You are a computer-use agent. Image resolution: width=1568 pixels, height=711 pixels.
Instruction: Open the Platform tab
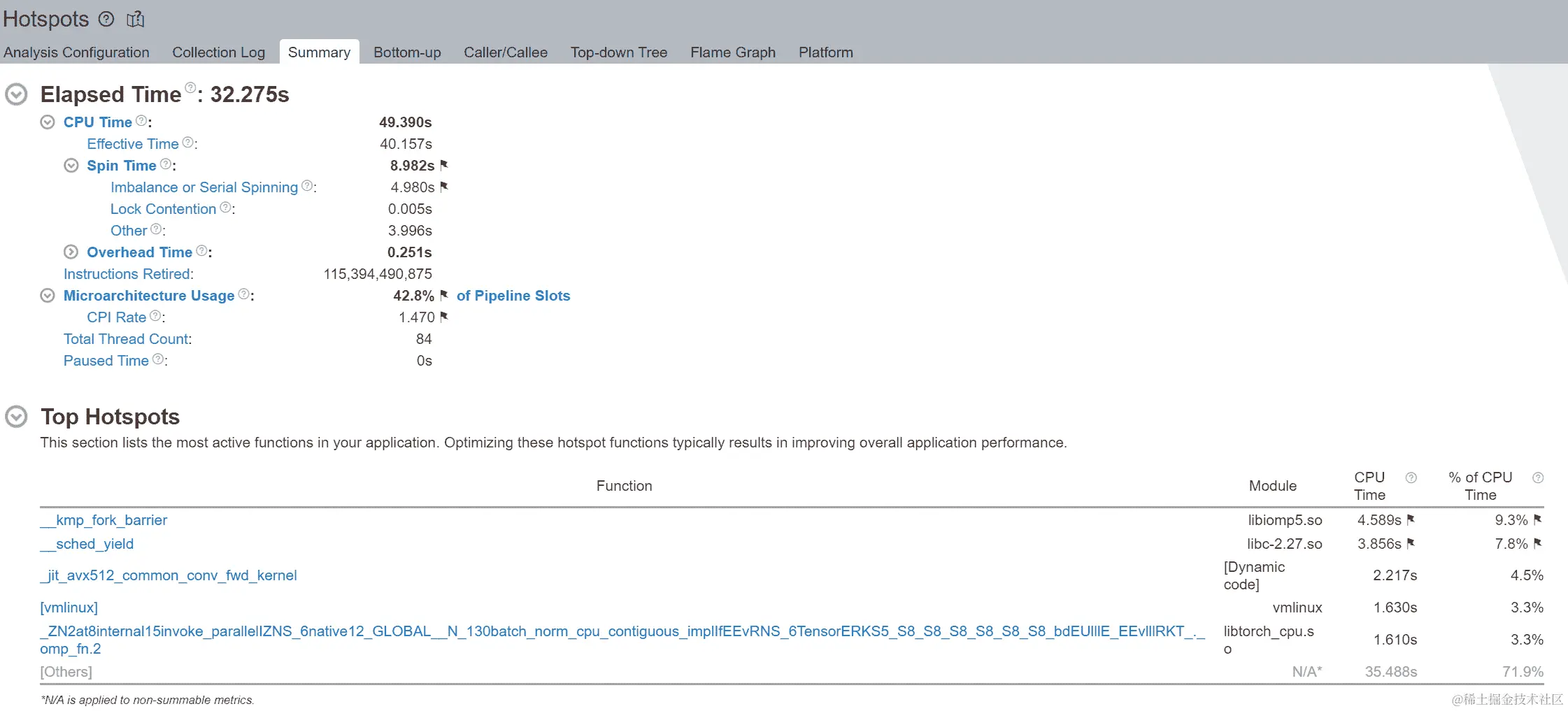click(826, 52)
